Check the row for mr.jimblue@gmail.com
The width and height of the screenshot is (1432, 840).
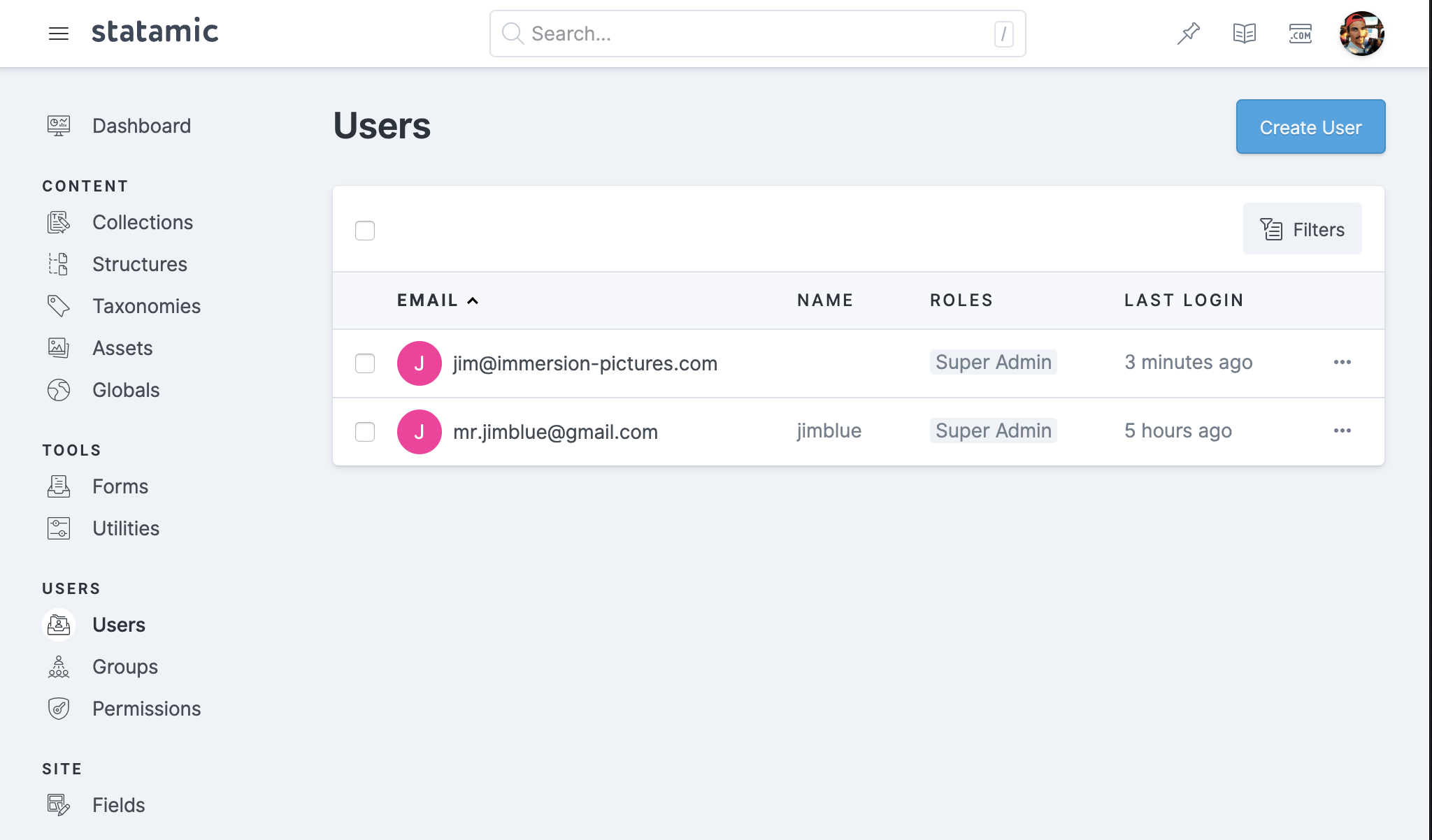click(x=364, y=432)
